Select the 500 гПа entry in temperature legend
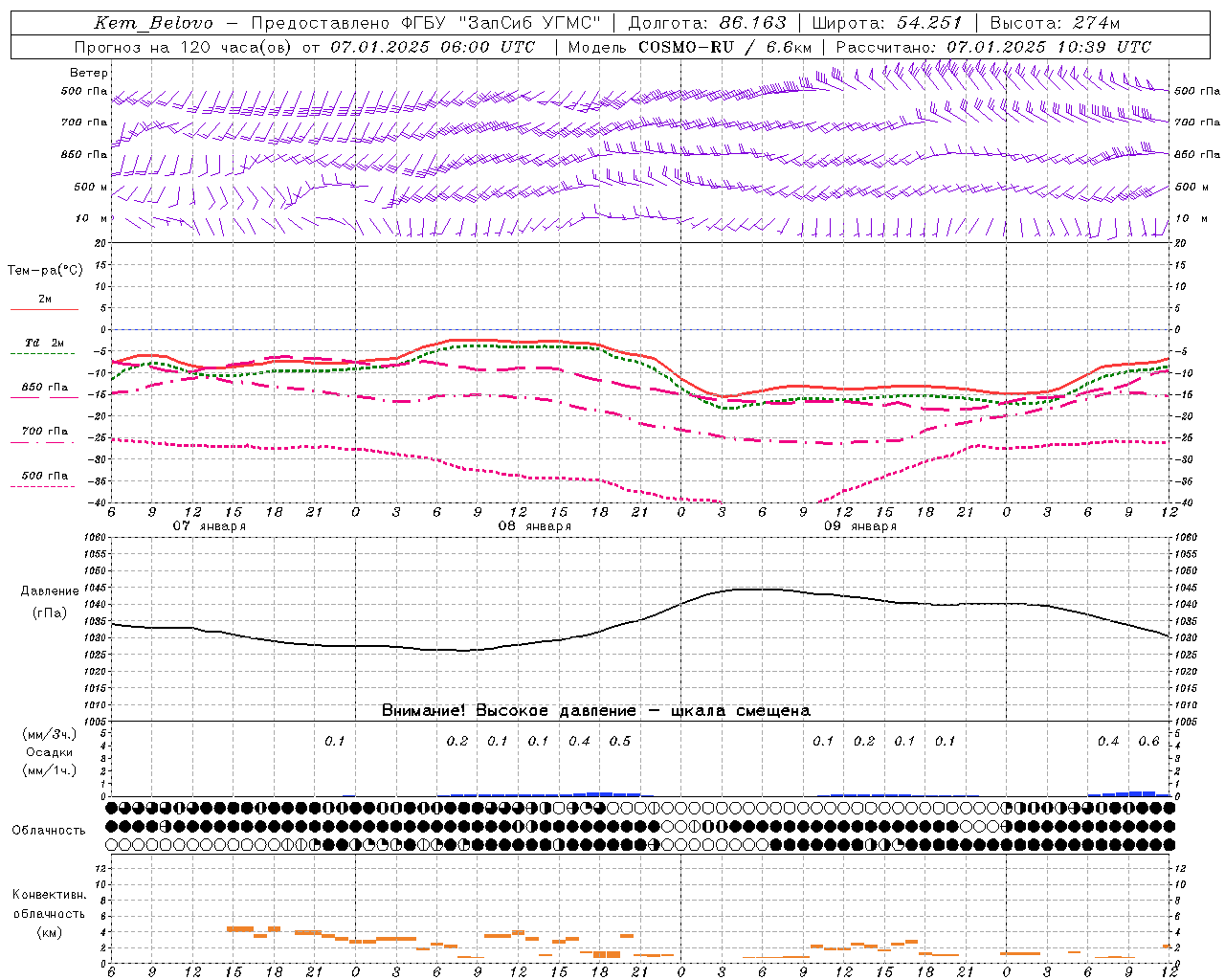Screen dimensions: 1225x980 point(45,476)
